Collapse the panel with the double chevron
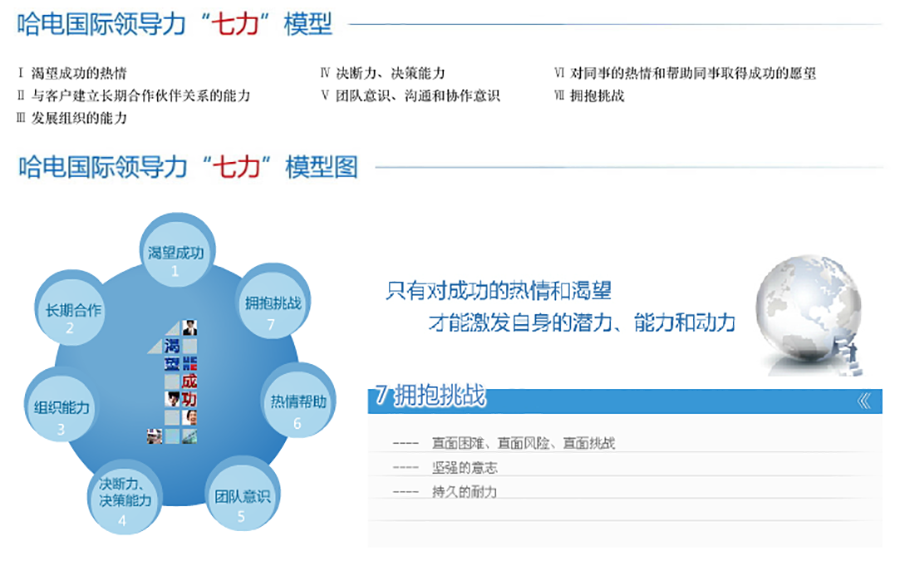The height and width of the screenshot is (571, 900). point(864,401)
